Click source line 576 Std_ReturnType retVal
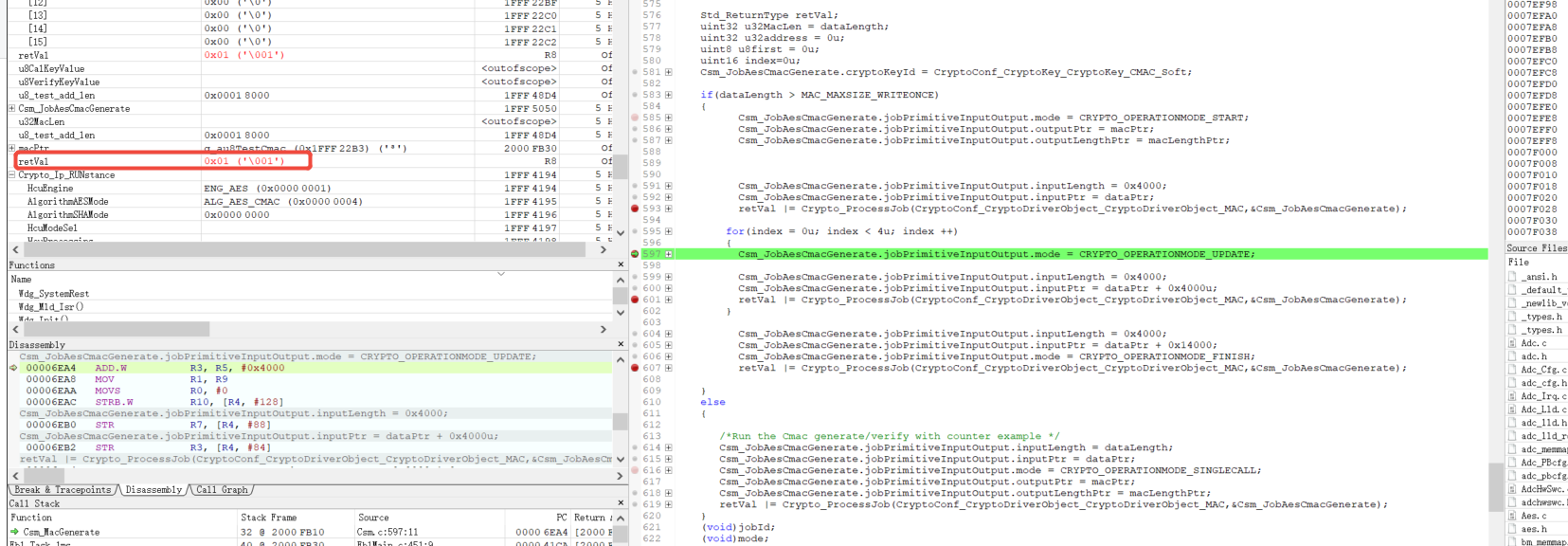The height and width of the screenshot is (546, 1568). pyautogui.click(x=768, y=15)
